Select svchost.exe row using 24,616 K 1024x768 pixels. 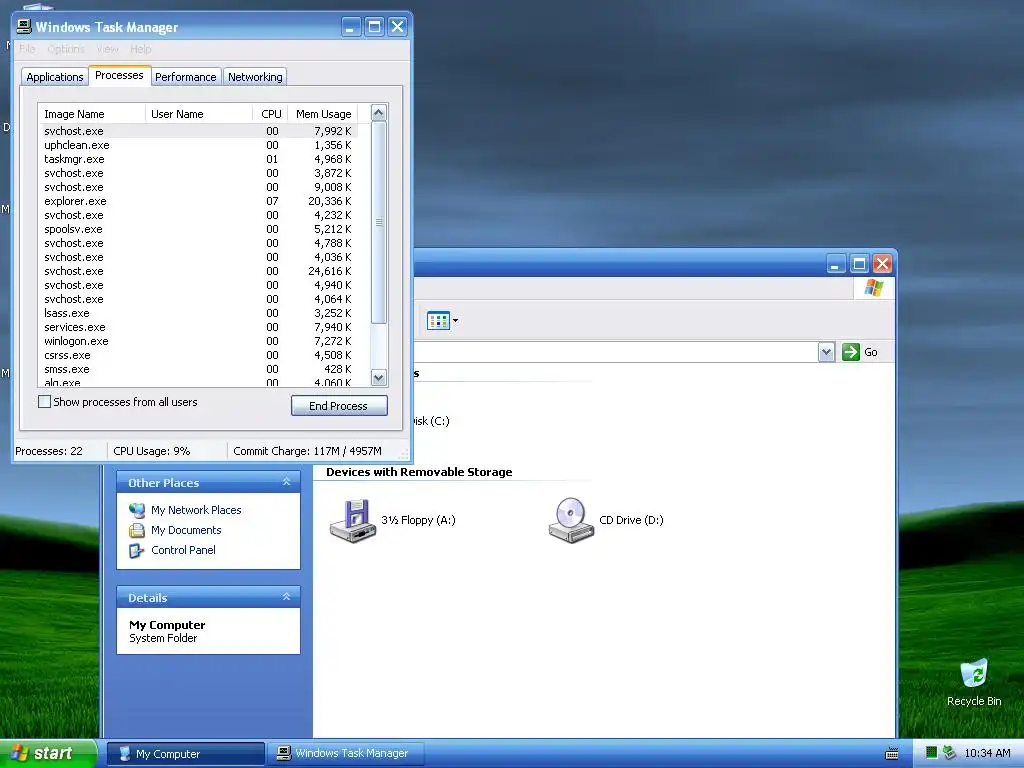point(199,271)
